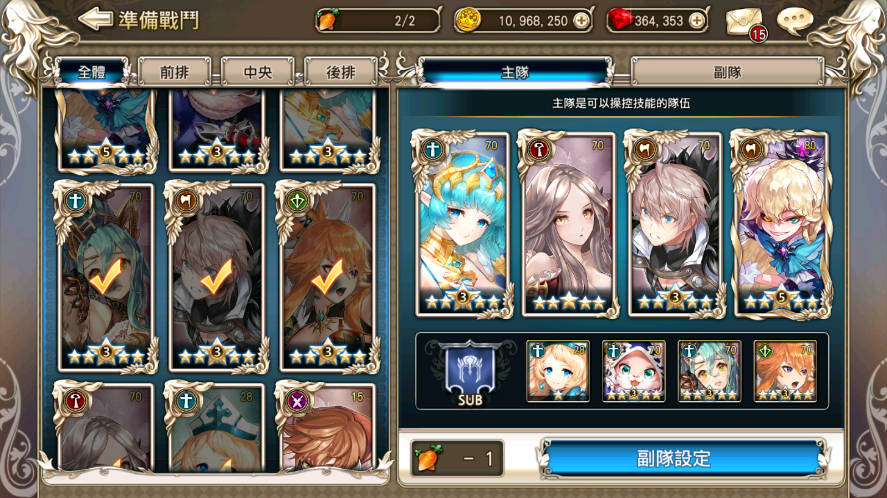Click the SUB shield emblem
The width and height of the screenshot is (887, 498).
tap(470, 372)
